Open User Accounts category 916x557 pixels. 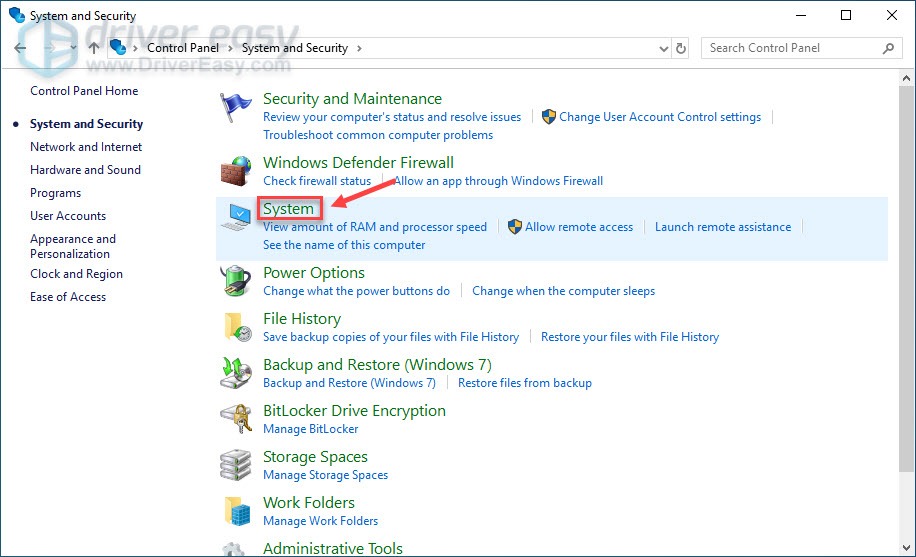(x=68, y=216)
